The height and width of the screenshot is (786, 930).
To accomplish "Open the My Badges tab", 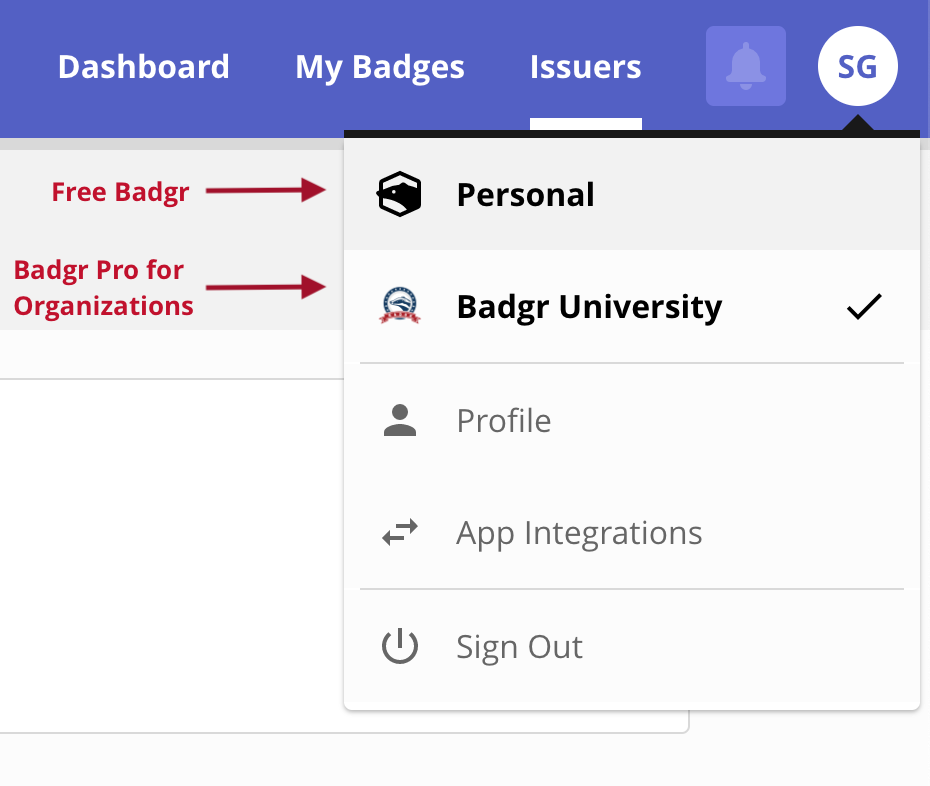I will [x=380, y=67].
